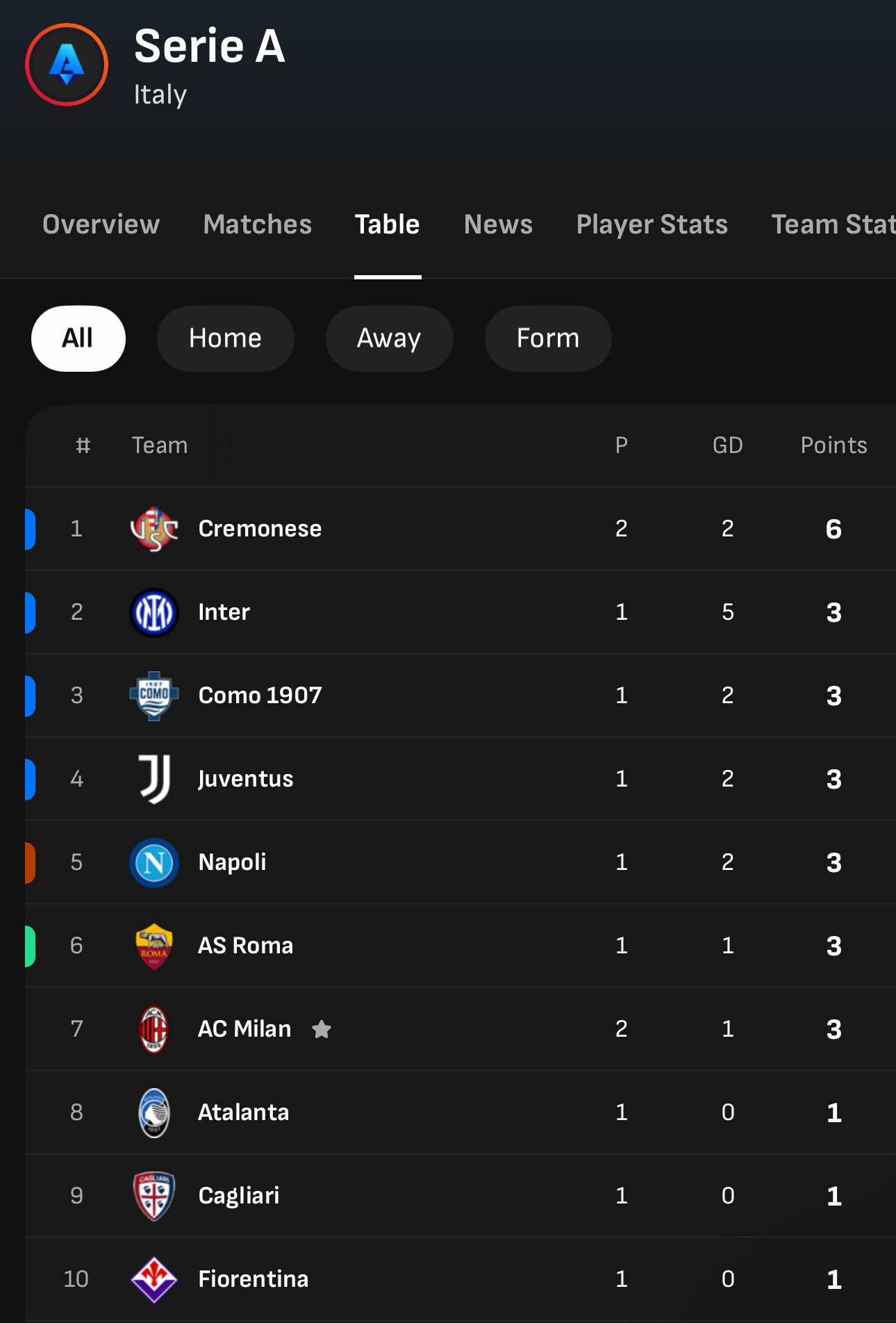
Task: Go to the Player Stats tab
Action: (x=652, y=224)
